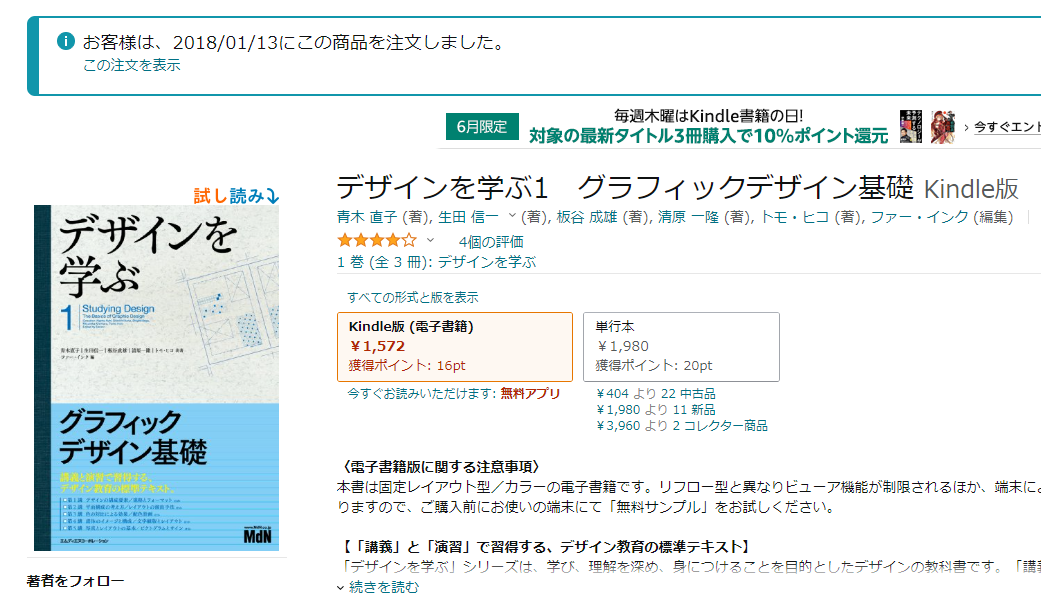This screenshot has height=597, width=1041.
Task: Click the 獲得ポイント: 20pt text
Action: pyautogui.click(x=654, y=365)
